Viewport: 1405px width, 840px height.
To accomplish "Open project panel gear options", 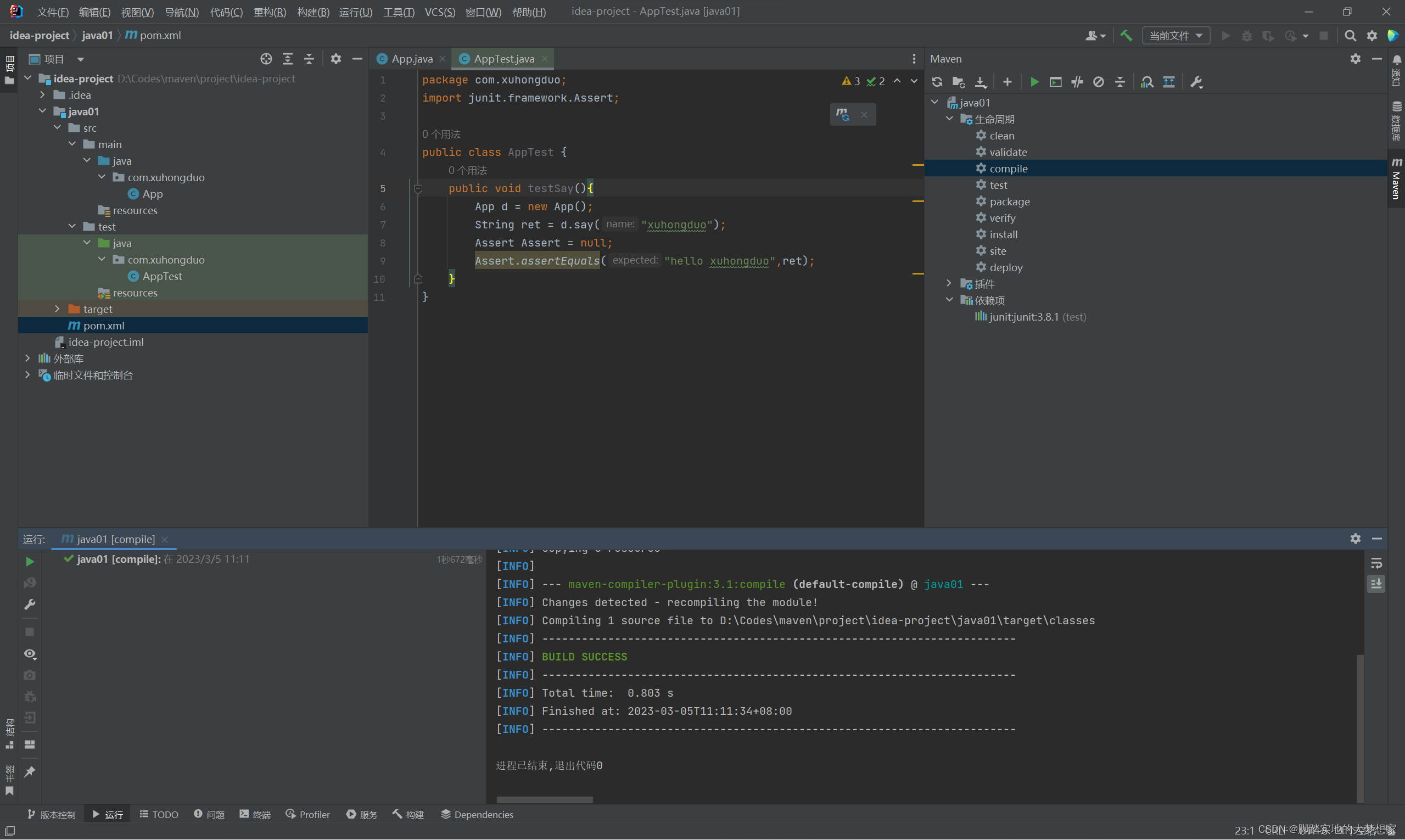I will [x=335, y=59].
